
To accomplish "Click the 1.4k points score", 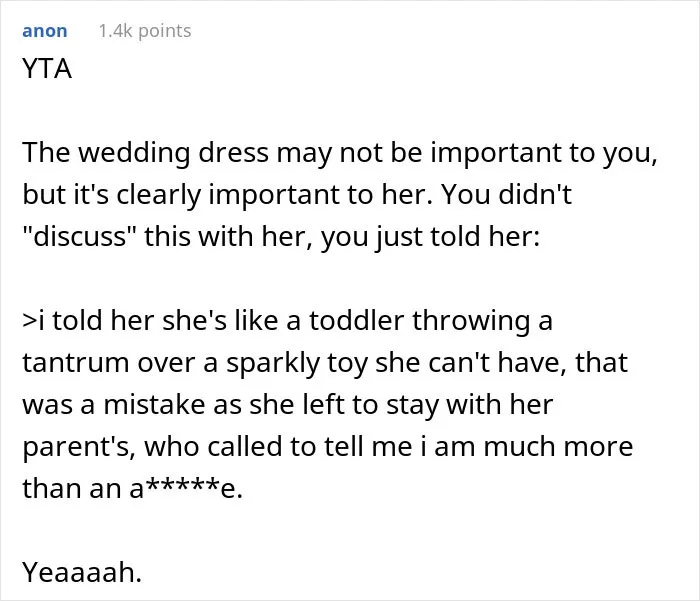I will pyautogui.click(x=145, y=31).
